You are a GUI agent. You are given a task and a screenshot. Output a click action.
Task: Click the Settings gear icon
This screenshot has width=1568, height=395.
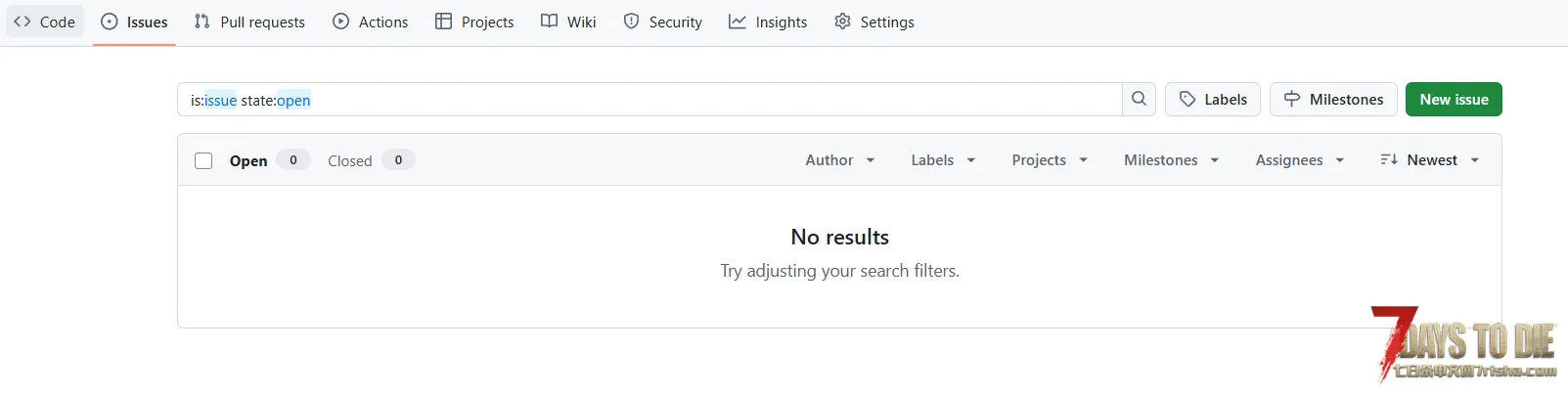[842, 22]
